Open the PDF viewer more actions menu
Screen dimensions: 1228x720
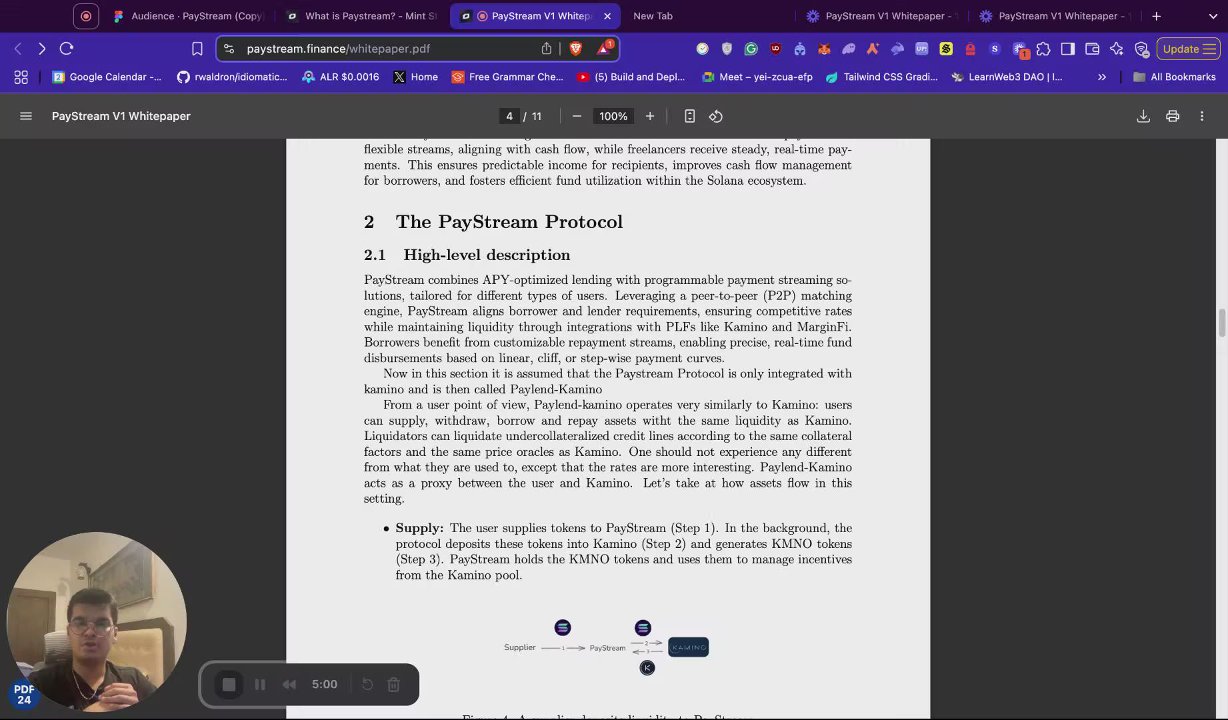pos(1202,116)
